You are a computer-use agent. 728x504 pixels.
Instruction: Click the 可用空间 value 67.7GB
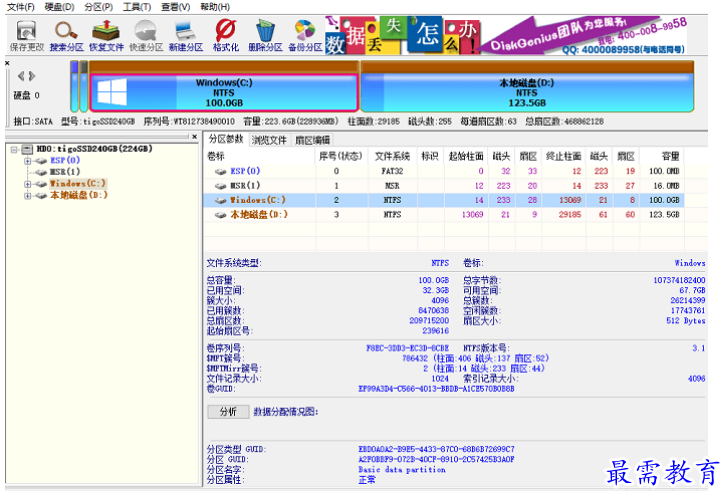tap(692, 290)
